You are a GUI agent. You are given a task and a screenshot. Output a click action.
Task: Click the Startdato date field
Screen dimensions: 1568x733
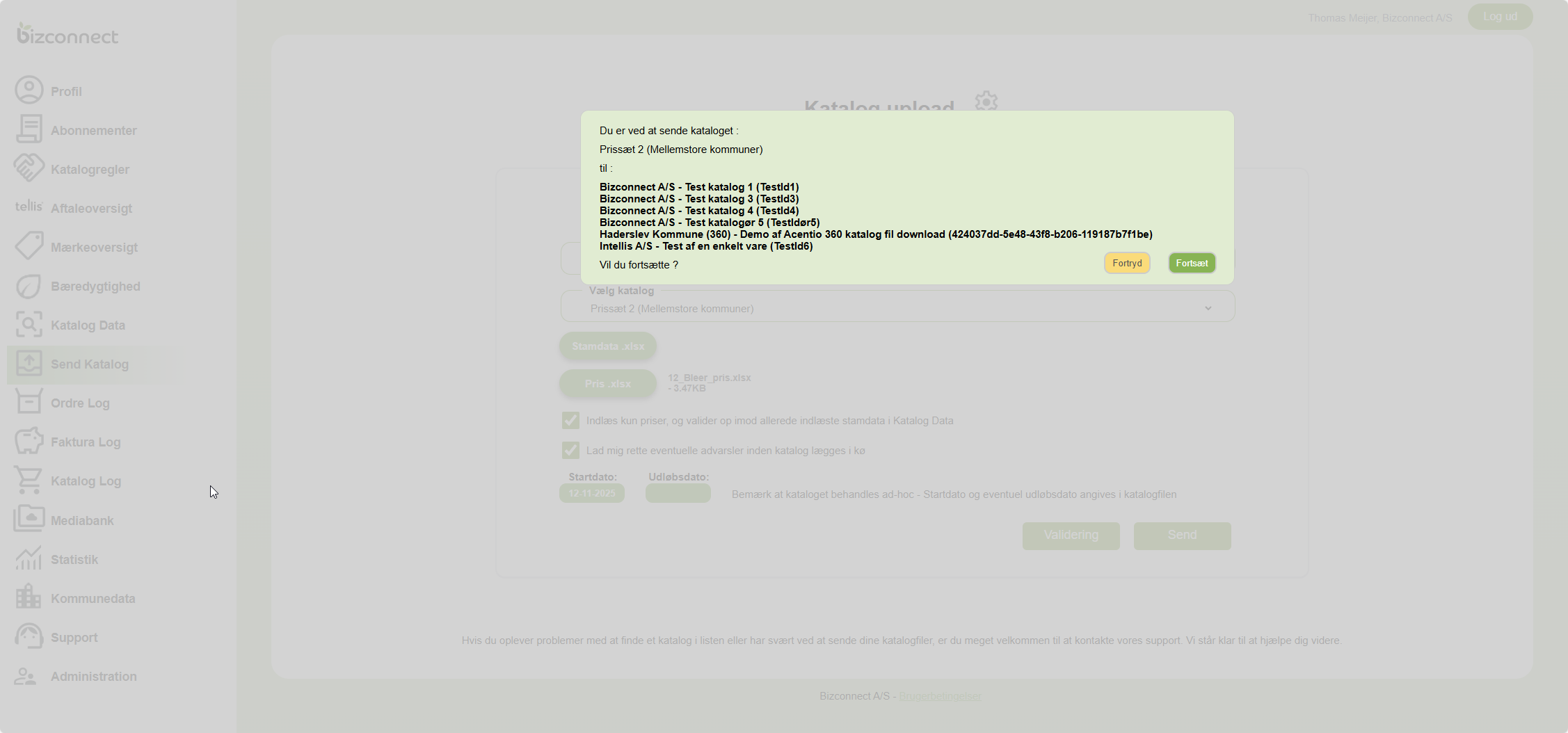pos(592,493)
